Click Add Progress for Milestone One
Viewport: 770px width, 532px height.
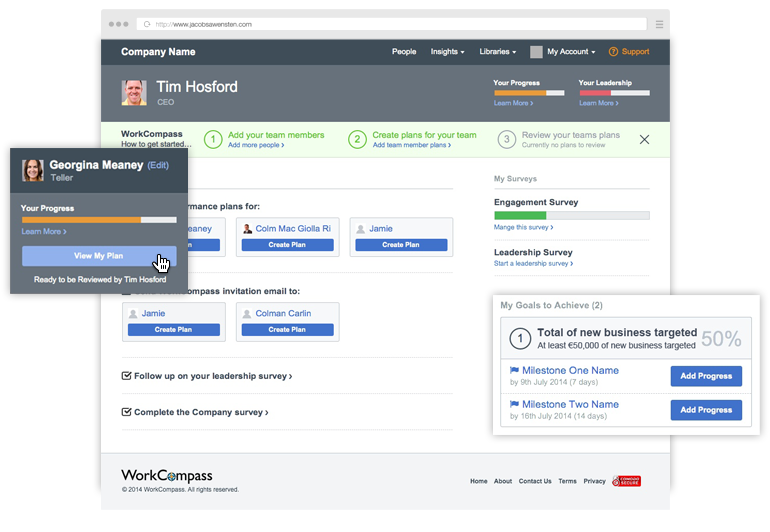click(706, 376)
